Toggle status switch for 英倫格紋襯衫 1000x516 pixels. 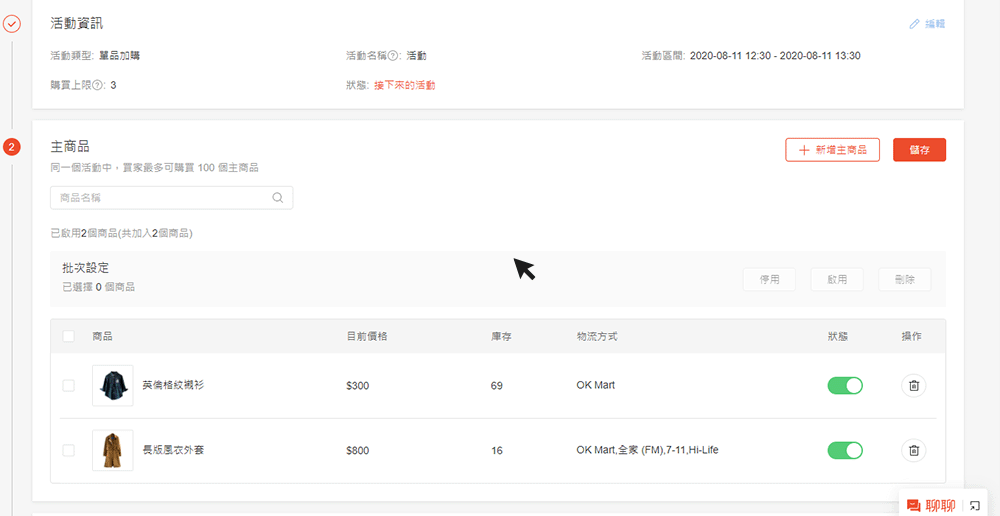[845, 385]
